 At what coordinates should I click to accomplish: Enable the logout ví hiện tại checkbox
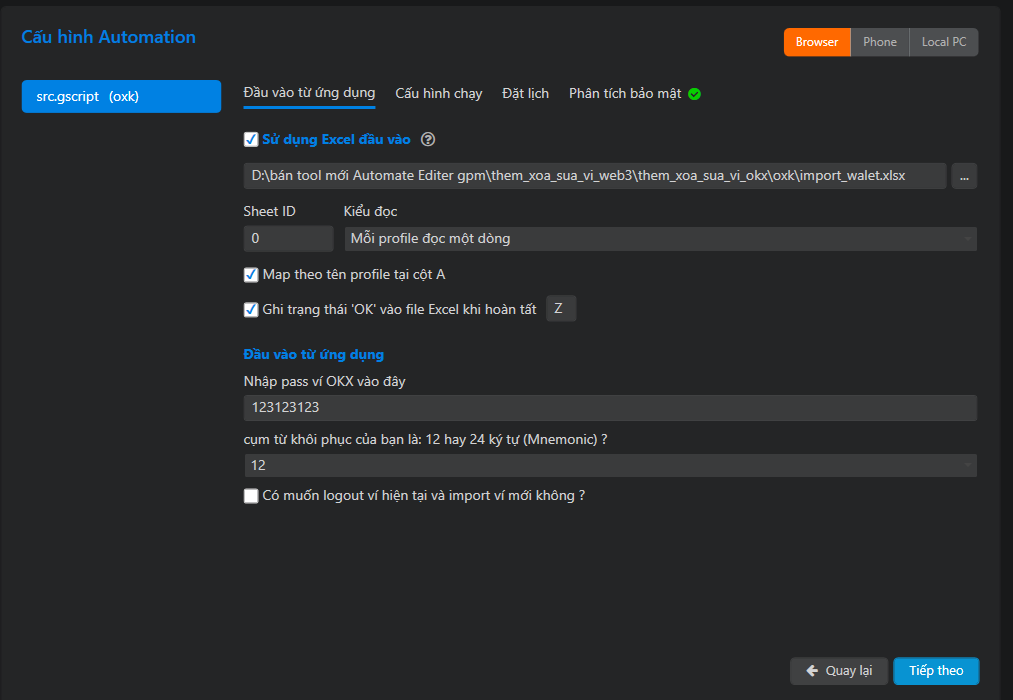tap(251, 495)
